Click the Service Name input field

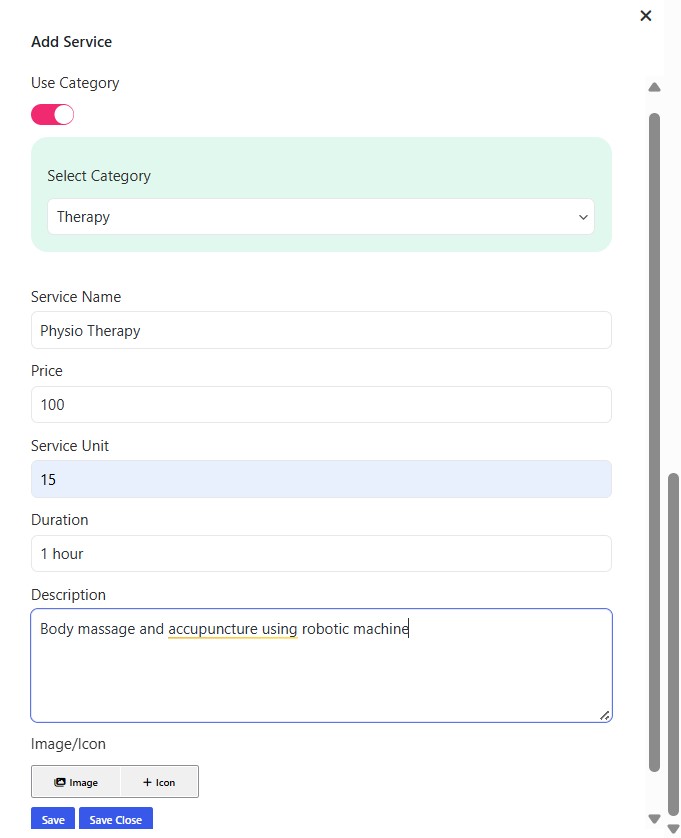click(320, 330)
